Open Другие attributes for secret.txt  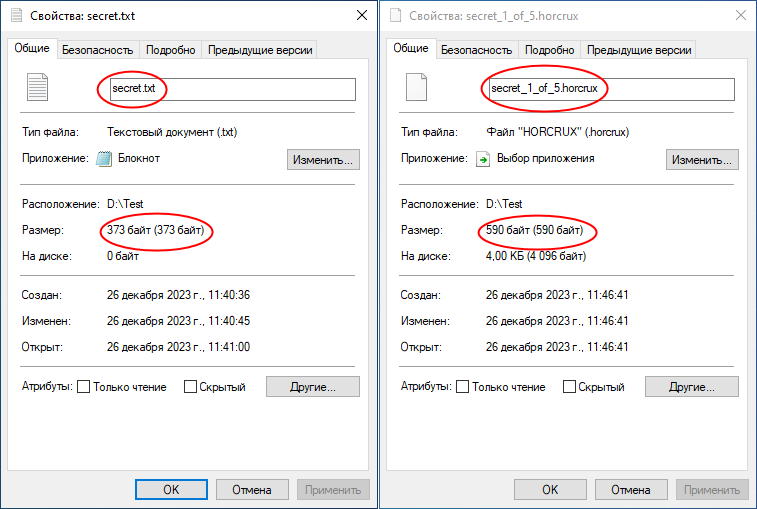click(313, 387)
